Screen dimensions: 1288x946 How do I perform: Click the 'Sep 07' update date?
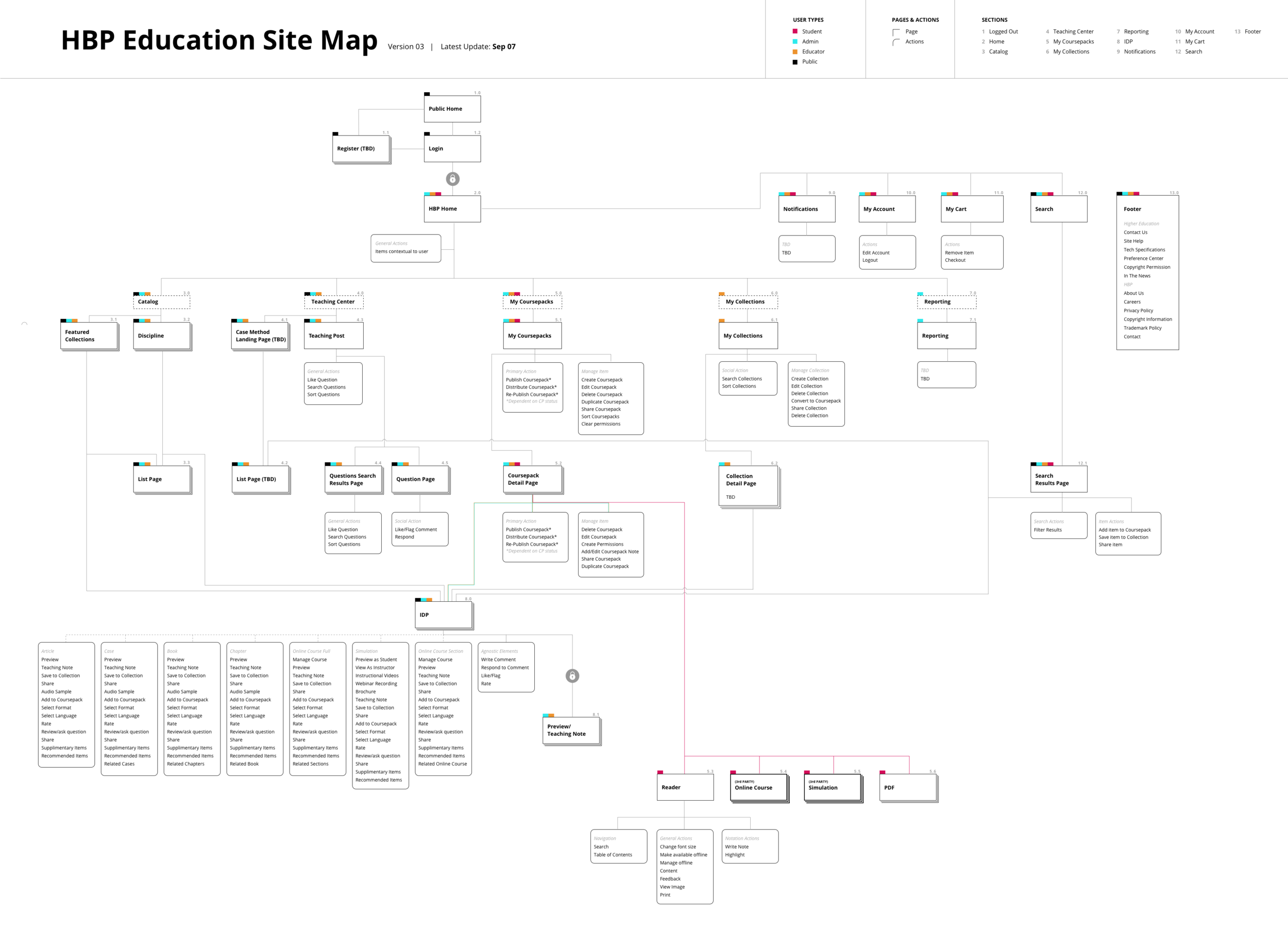504,46
